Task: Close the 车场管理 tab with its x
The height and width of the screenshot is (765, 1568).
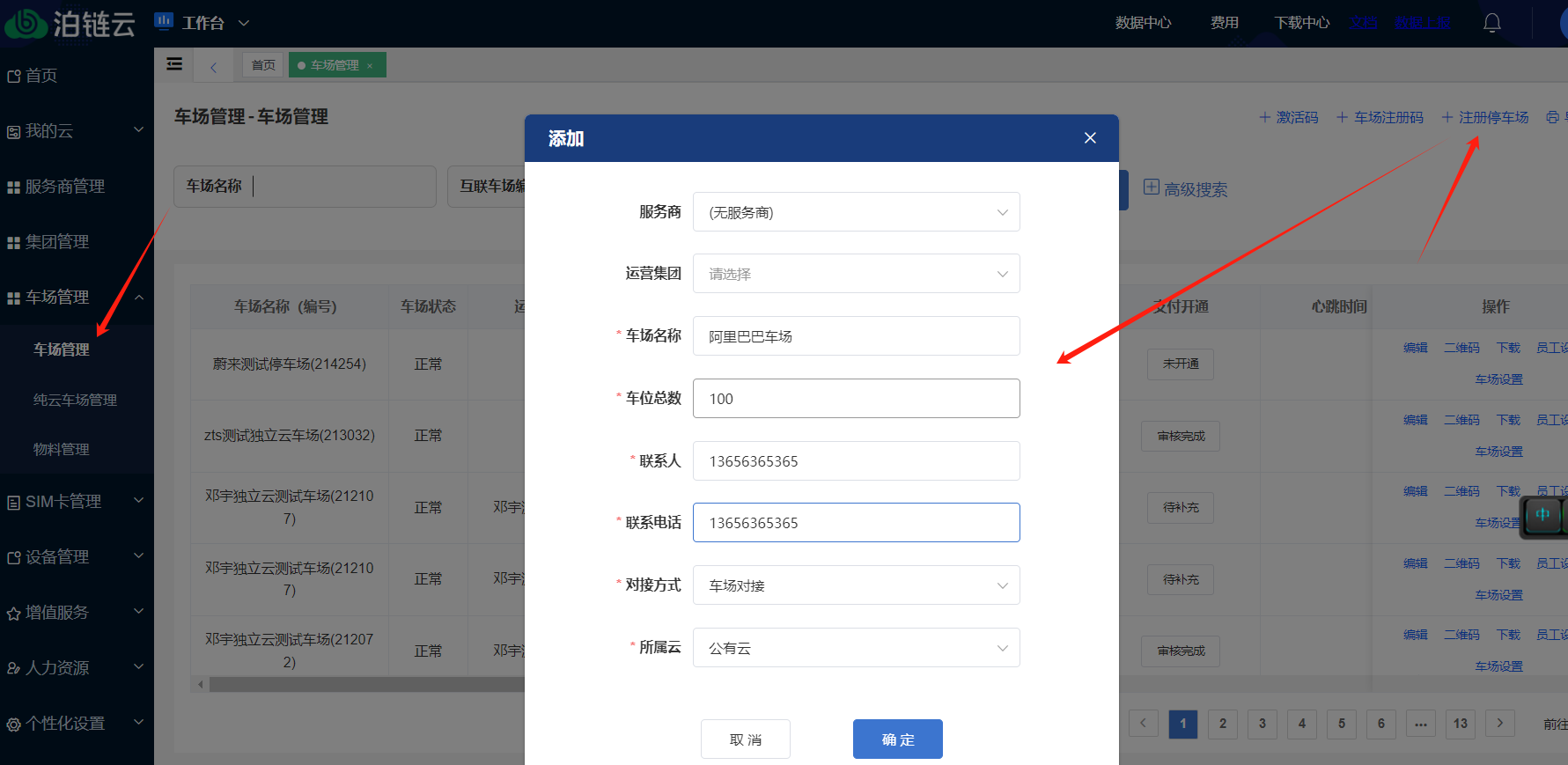Action: pos(370,66)
